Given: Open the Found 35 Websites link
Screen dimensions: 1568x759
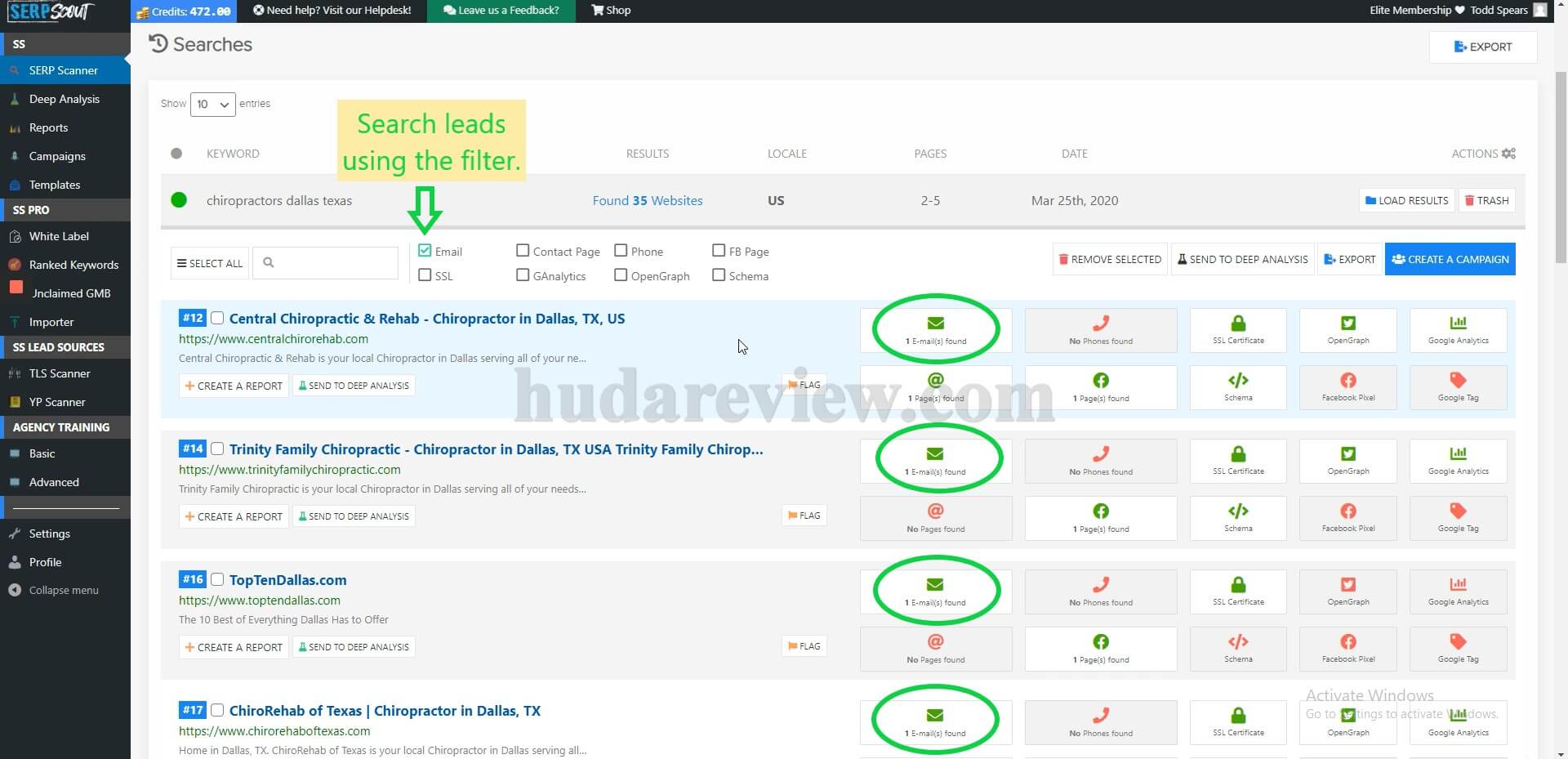Looking at the screenshot, I should (x=648, y=200).
